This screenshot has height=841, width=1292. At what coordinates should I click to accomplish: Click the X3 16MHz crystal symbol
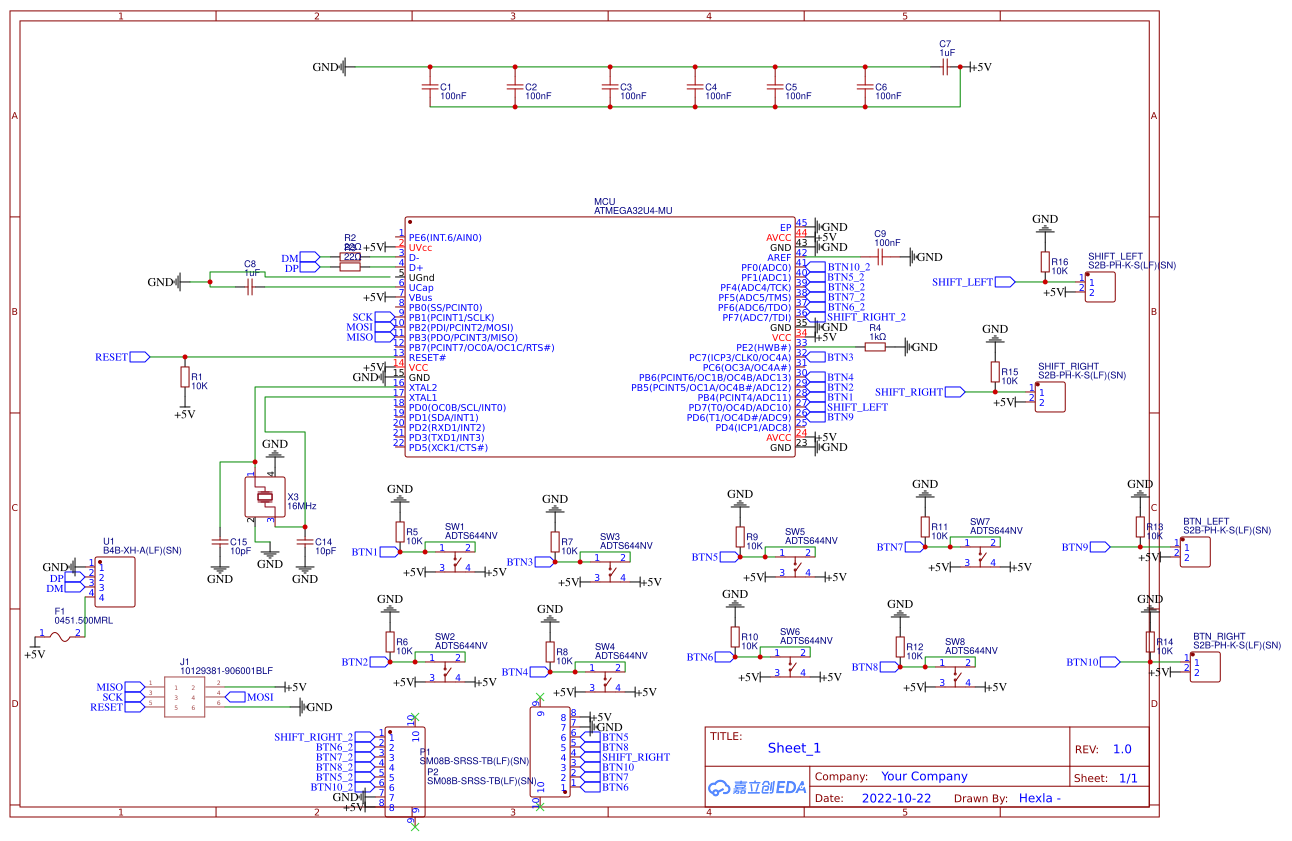(265, 497)
